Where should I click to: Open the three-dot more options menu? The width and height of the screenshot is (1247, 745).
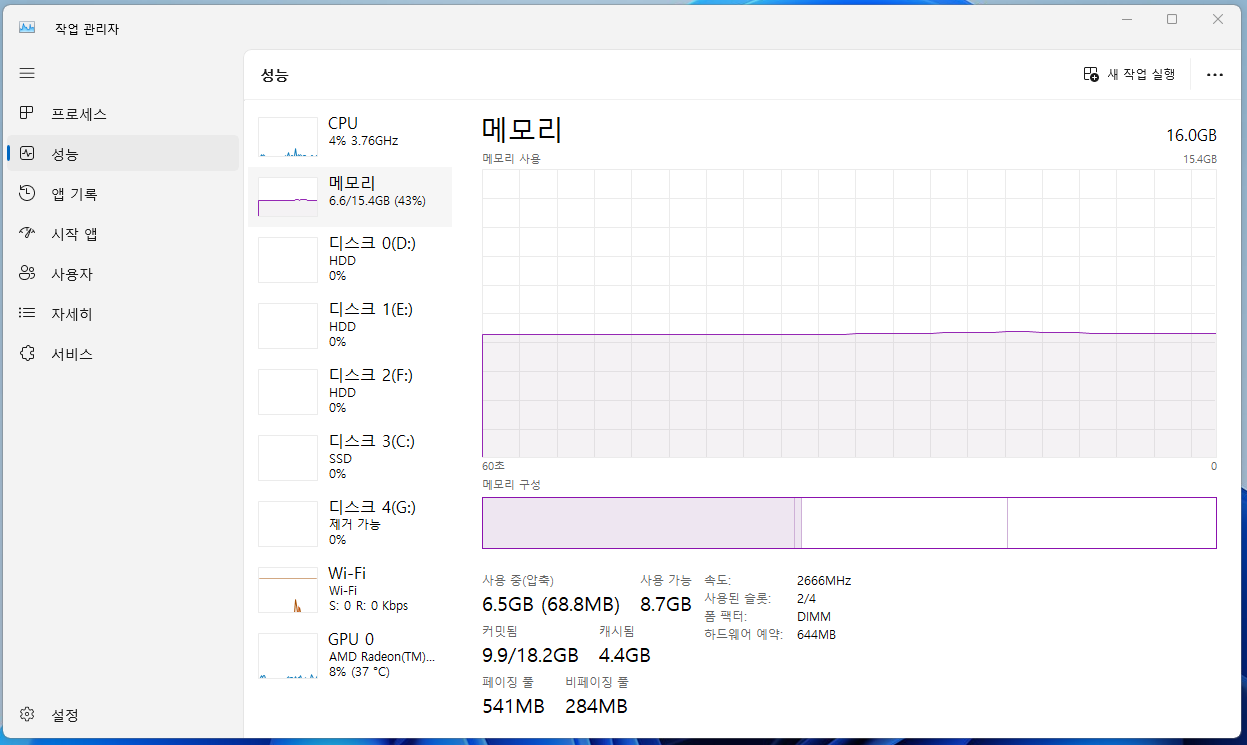tap(1214, 74)
